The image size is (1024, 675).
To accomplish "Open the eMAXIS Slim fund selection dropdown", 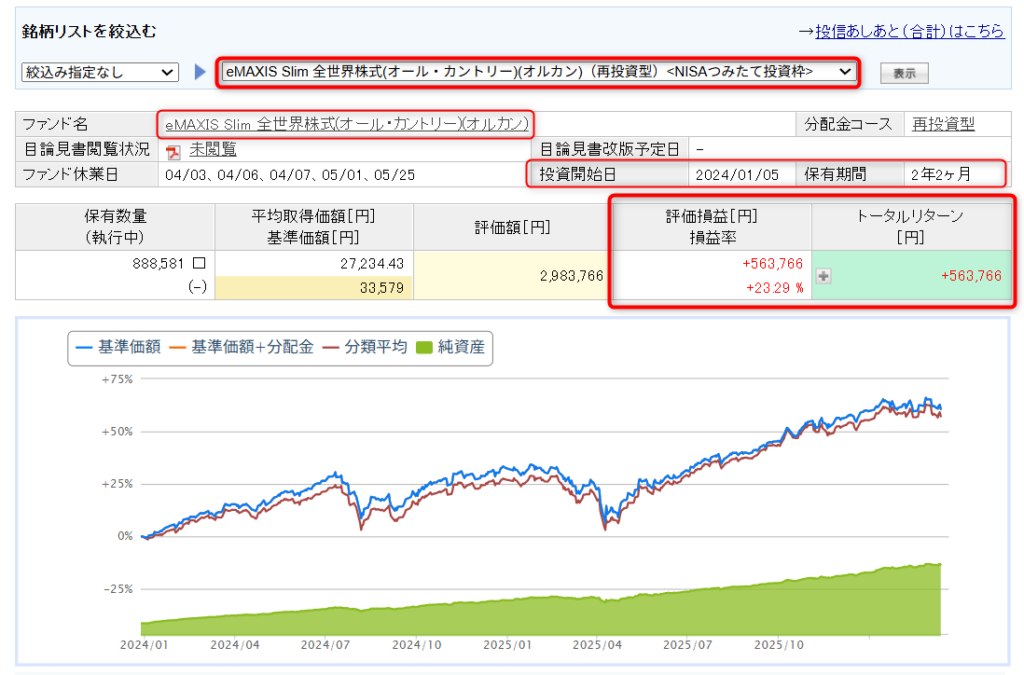I will (537, 71).
